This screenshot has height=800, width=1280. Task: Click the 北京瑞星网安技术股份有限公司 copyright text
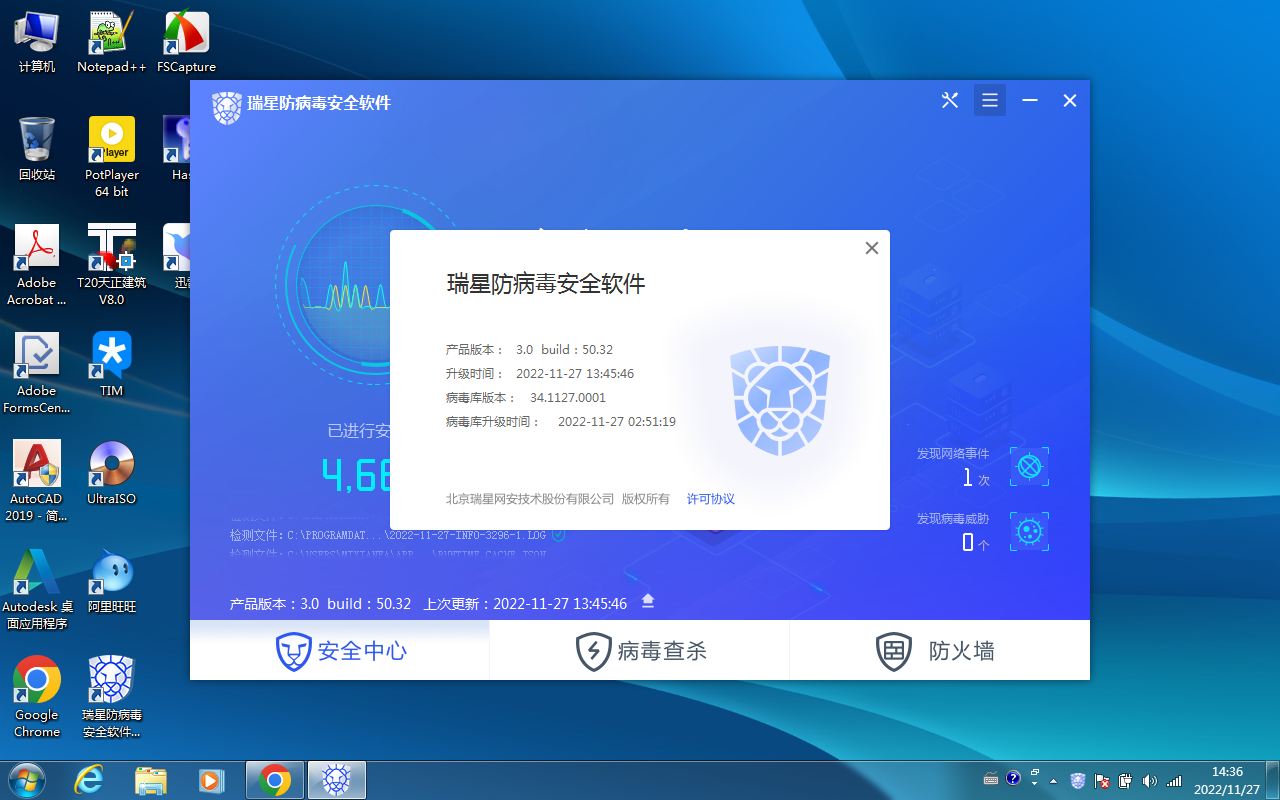coord(530,499)
